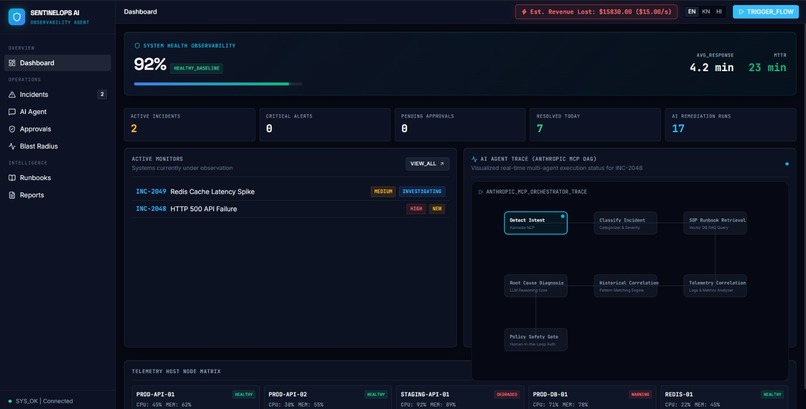Screen dimensions: 806x409
Task: Click the 'Connected' status text
Action: (x=58, y=401)
